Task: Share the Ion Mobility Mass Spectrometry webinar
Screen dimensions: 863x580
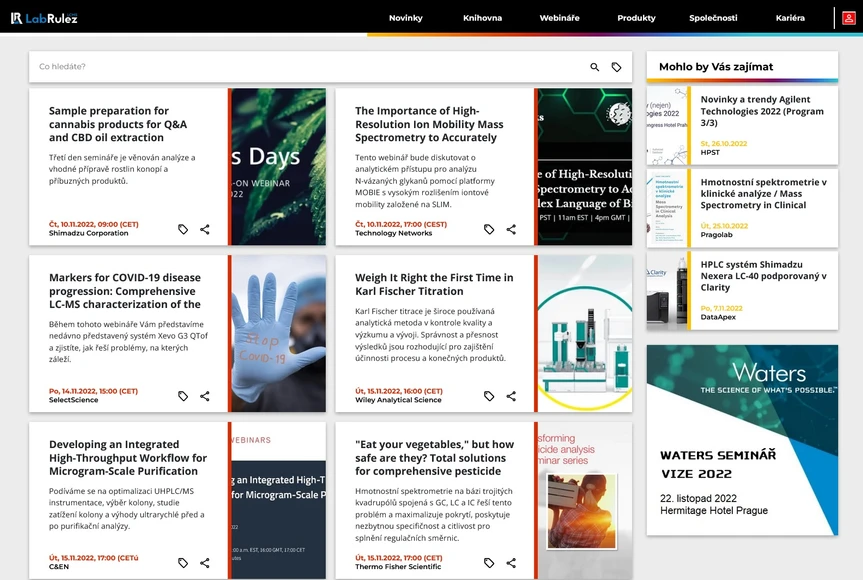Action: tap(511, 229)
